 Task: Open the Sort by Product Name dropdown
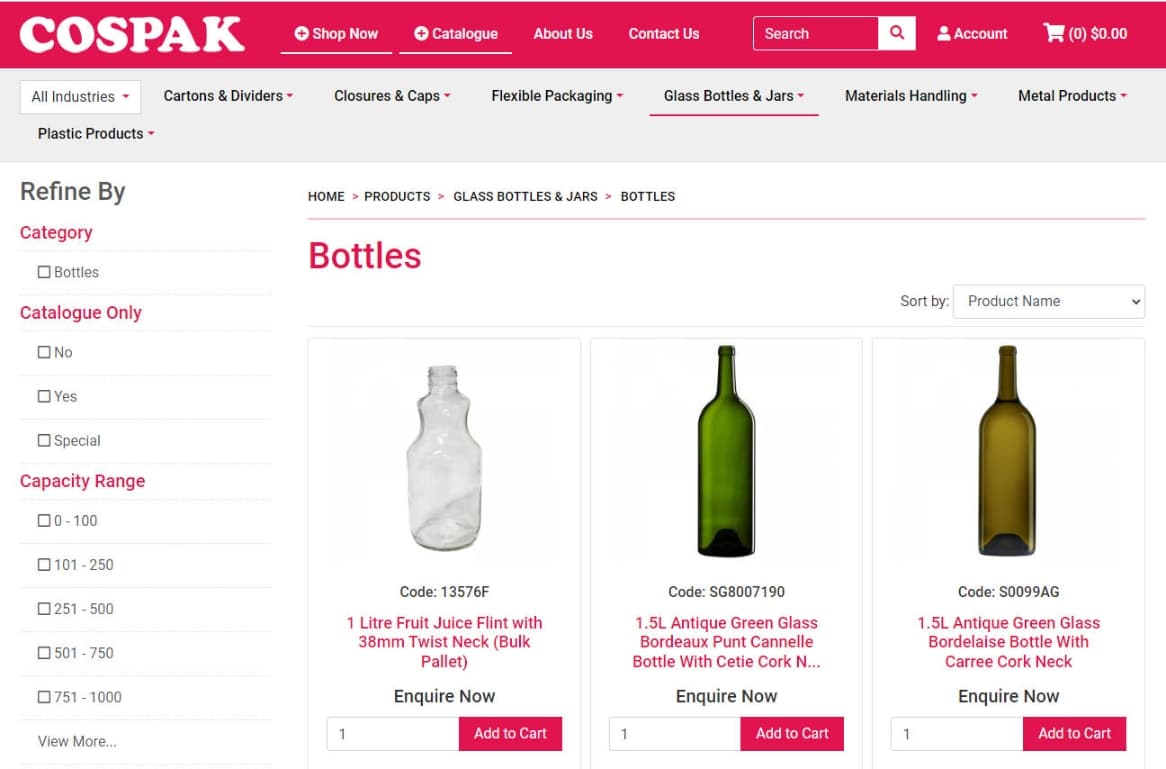click(1048, 301)
